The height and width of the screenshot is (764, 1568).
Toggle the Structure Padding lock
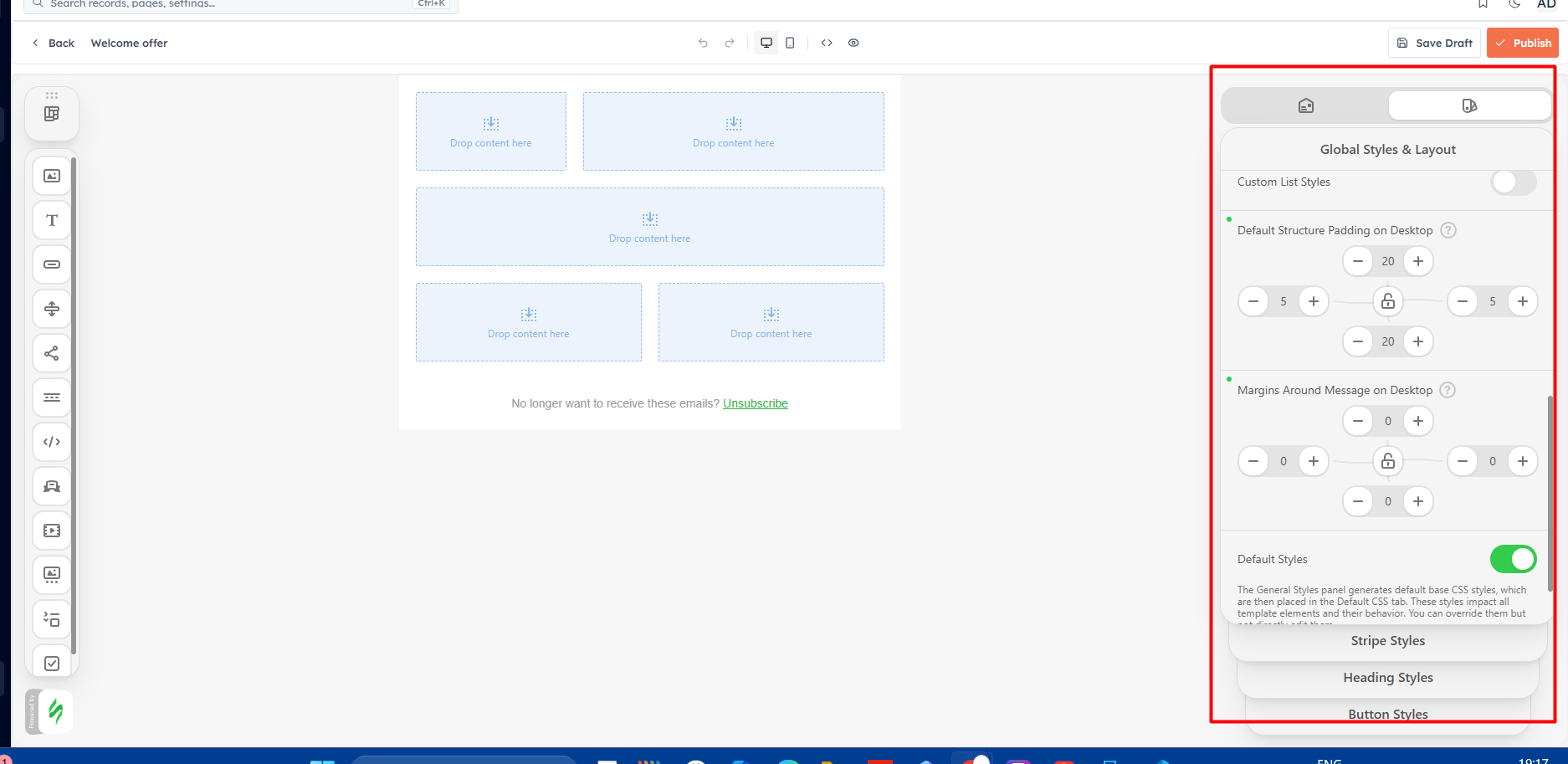[x=1388, y=301]
